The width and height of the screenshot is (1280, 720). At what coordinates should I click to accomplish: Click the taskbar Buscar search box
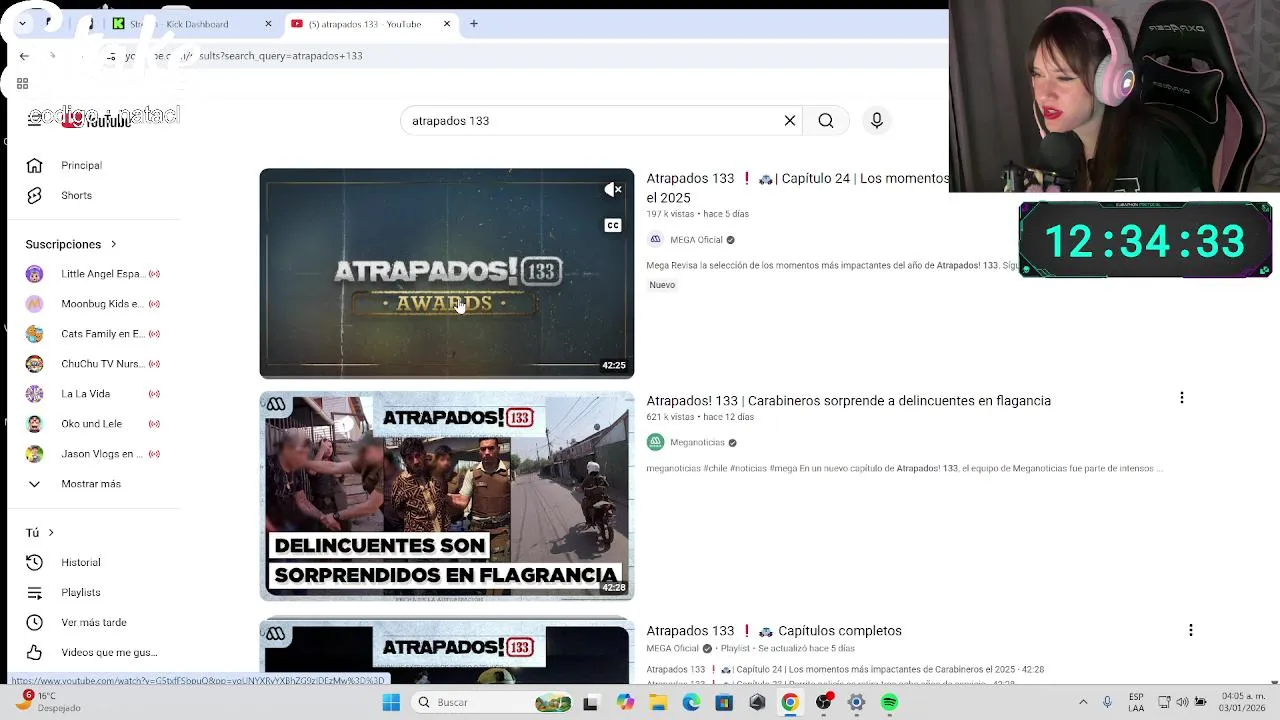pos(493,702)
